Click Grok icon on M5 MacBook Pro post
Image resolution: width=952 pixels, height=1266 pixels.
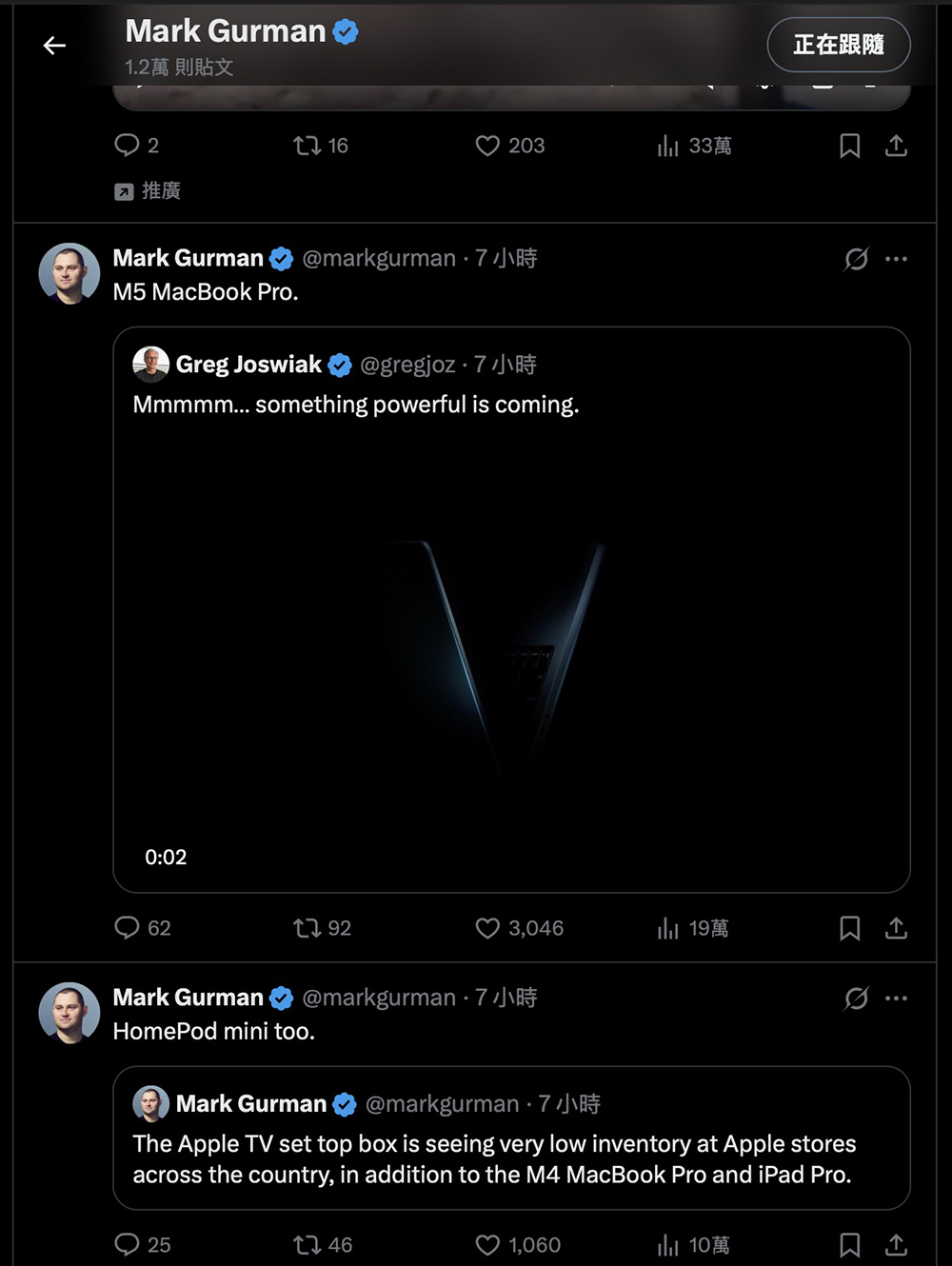point(856,259)
